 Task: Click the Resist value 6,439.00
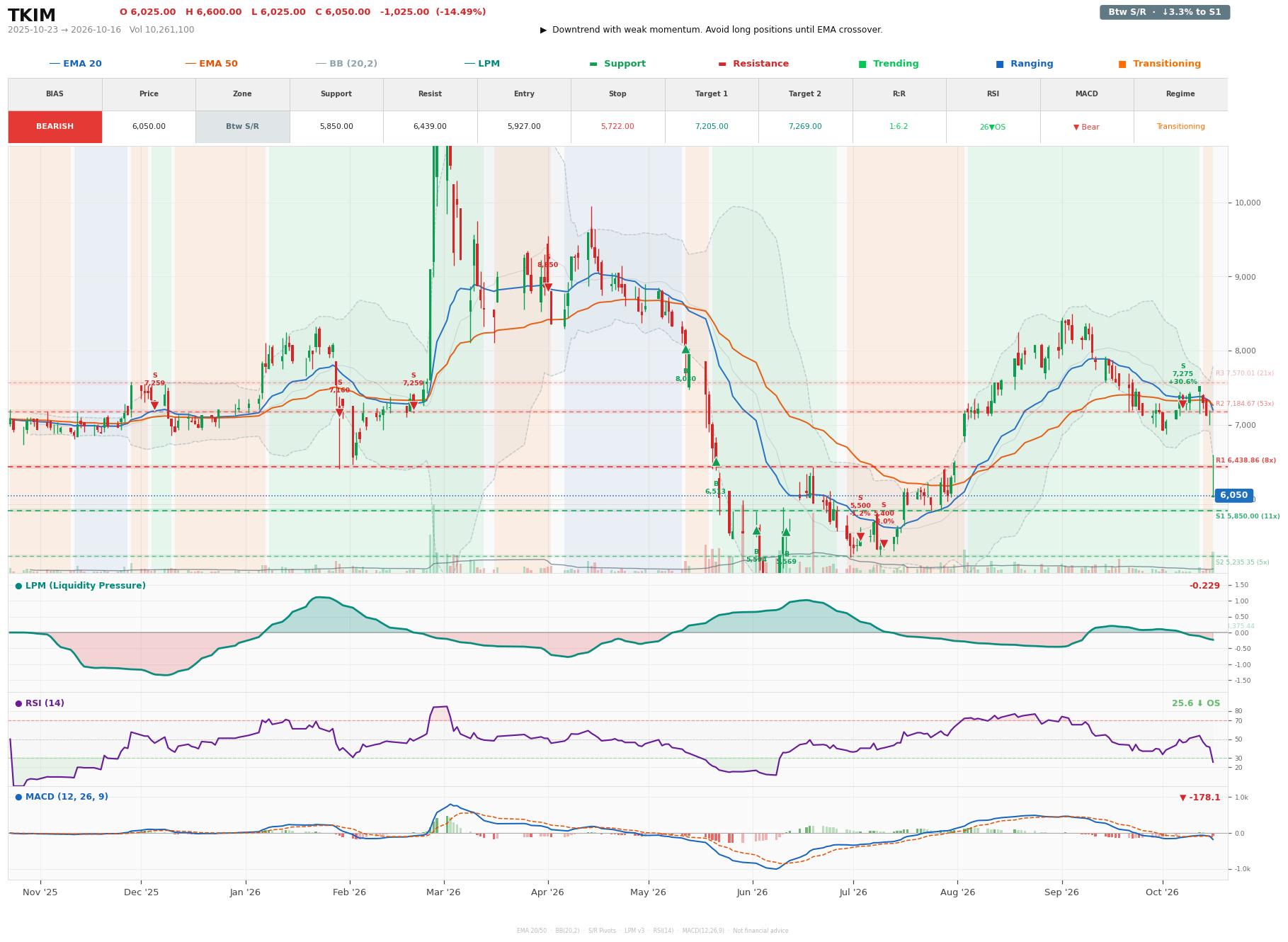tap(430, 127)
